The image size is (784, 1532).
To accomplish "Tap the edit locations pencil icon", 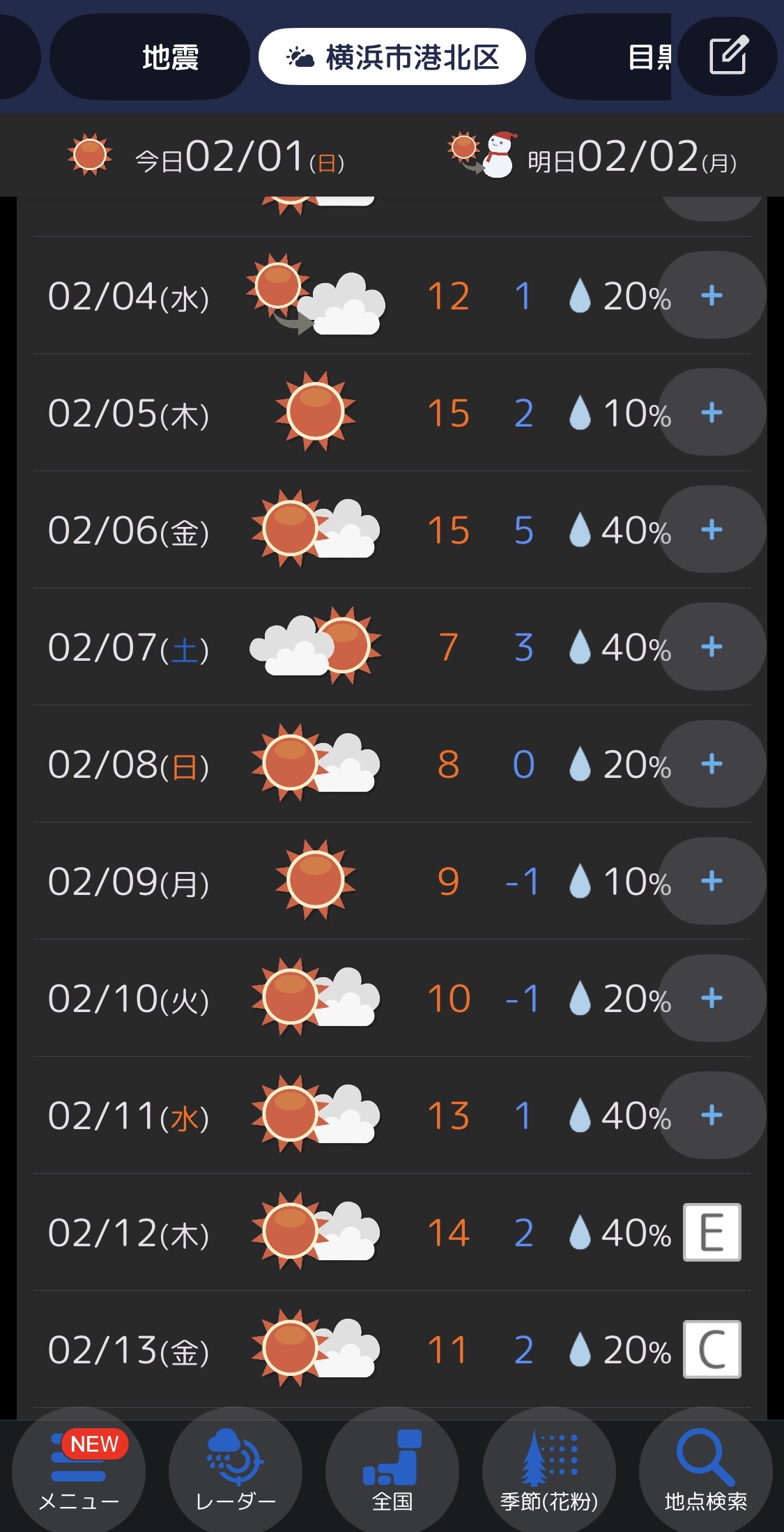I will [728, 56].
